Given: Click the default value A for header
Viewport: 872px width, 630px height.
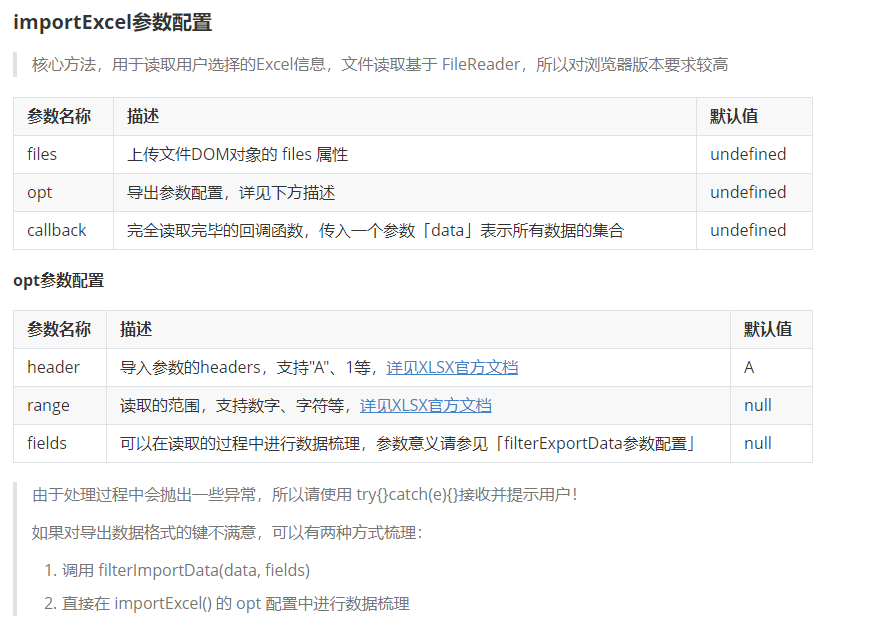Looking at the screenshot, I should pos(749,368).
